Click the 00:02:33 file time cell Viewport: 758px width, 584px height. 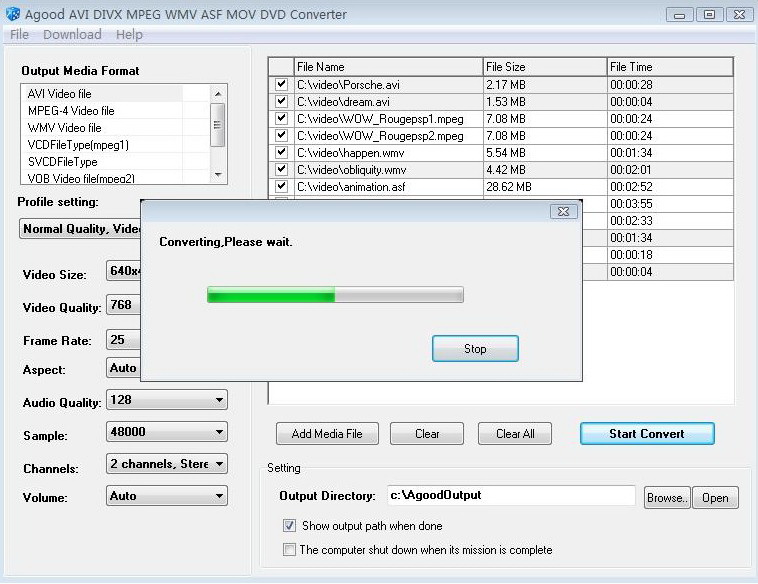(670, 220)
